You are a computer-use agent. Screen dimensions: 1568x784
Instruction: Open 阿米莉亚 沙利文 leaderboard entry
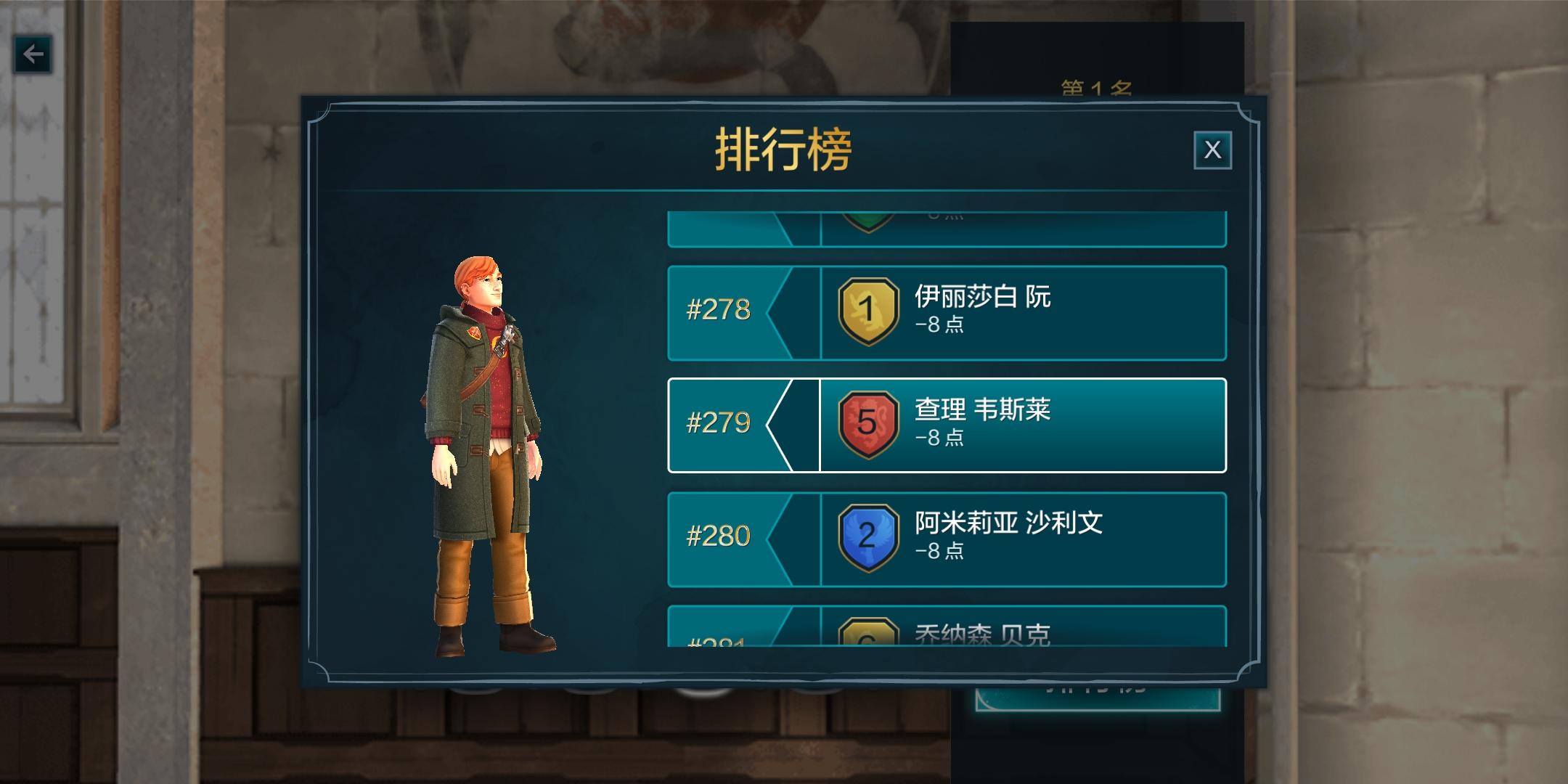click(x=947, y=539)
